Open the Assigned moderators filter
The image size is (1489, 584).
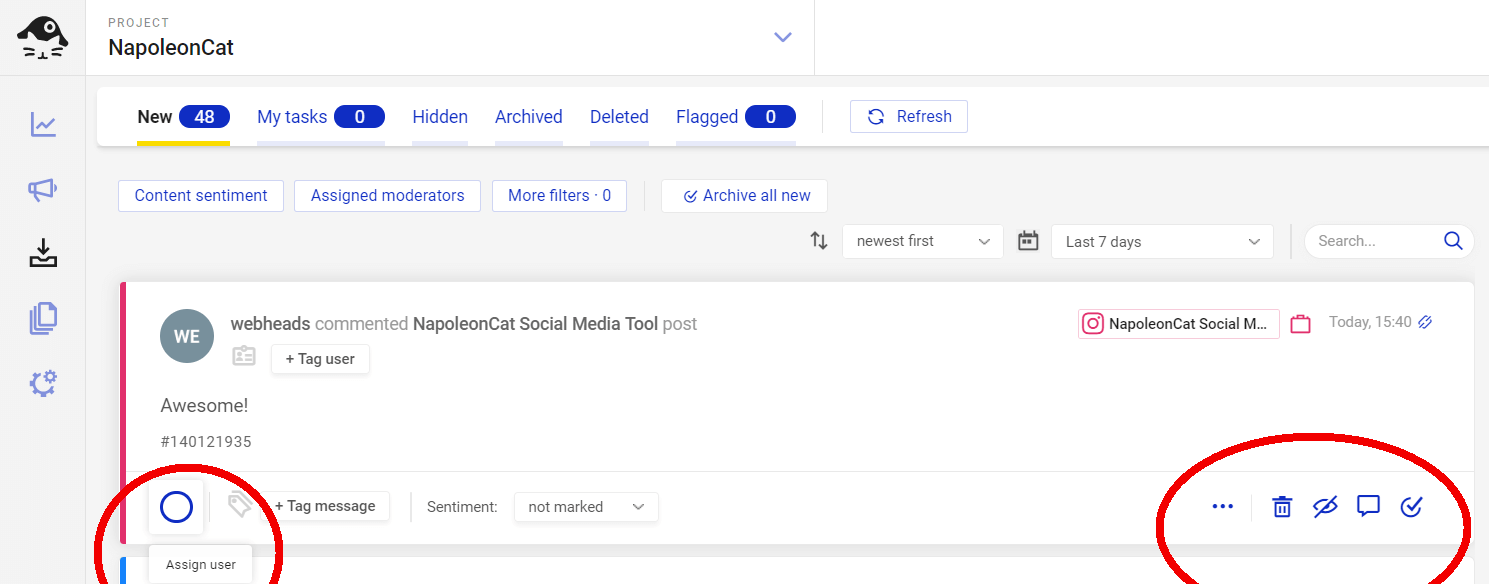coord(387,195)
